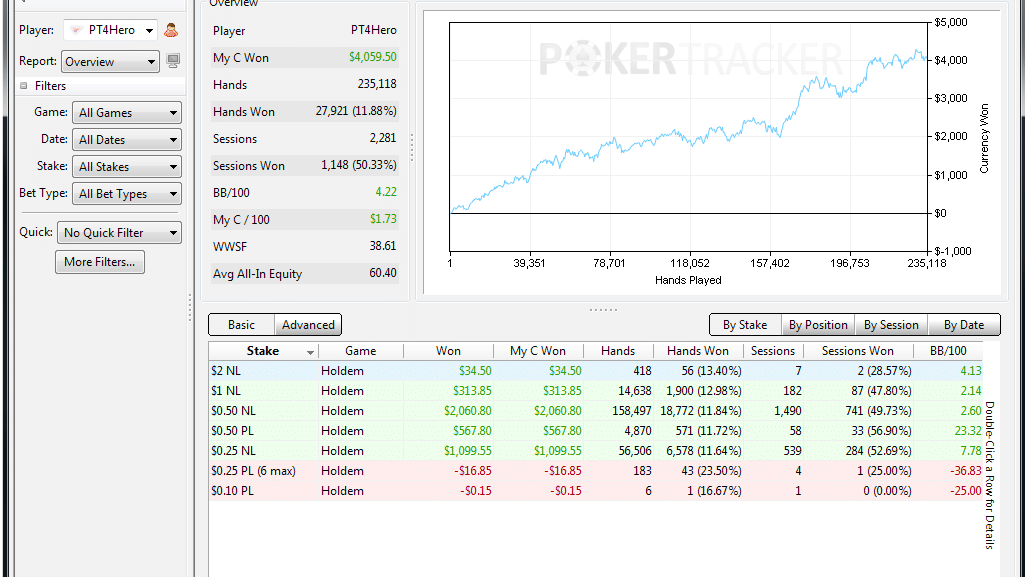The height and width of the screenshot is (577, 1025).
Task: Select the $0.50 PL stake row
Action: point(596,431)
